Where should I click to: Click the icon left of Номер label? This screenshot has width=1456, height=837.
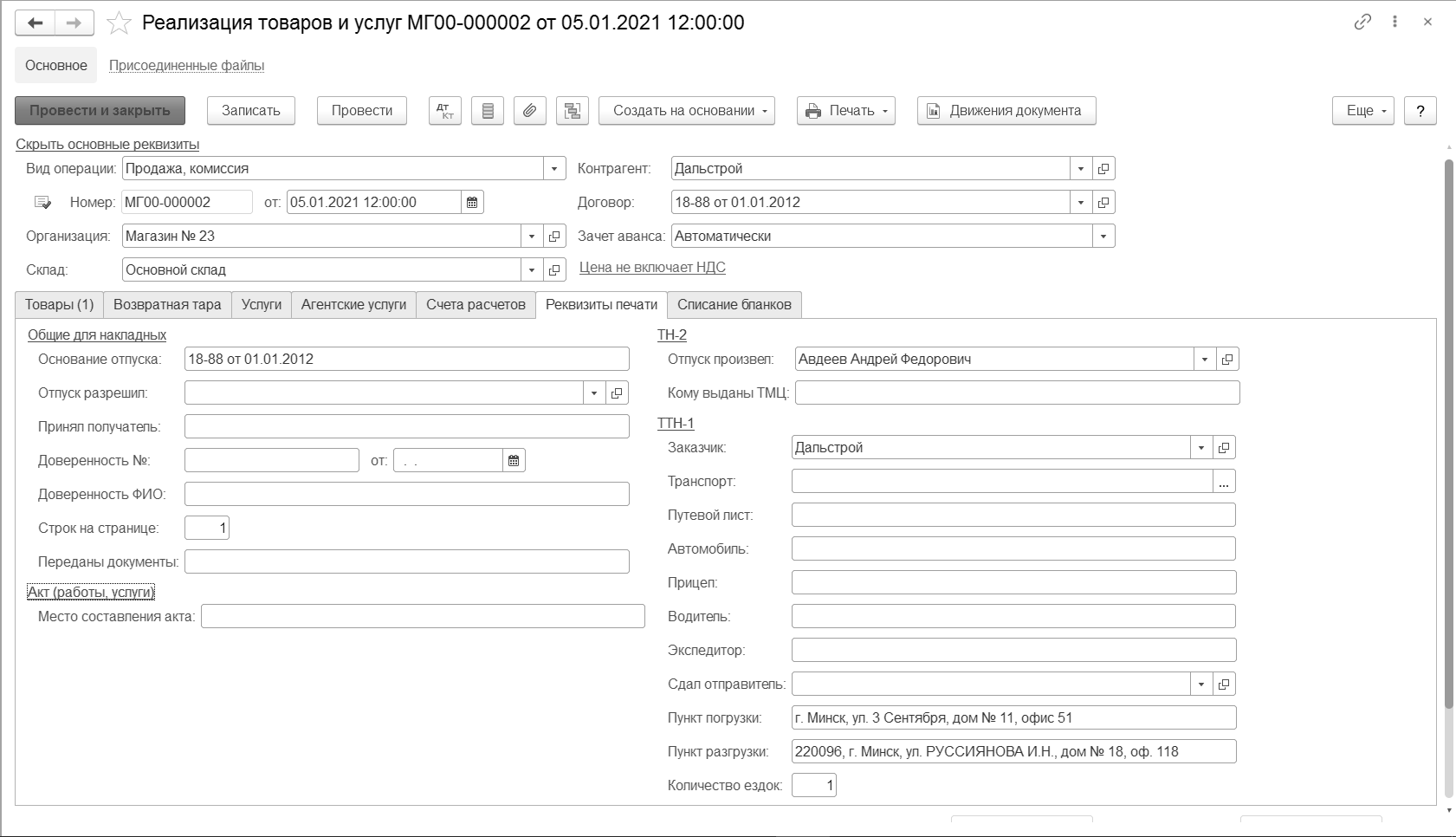tap(42, 202)
